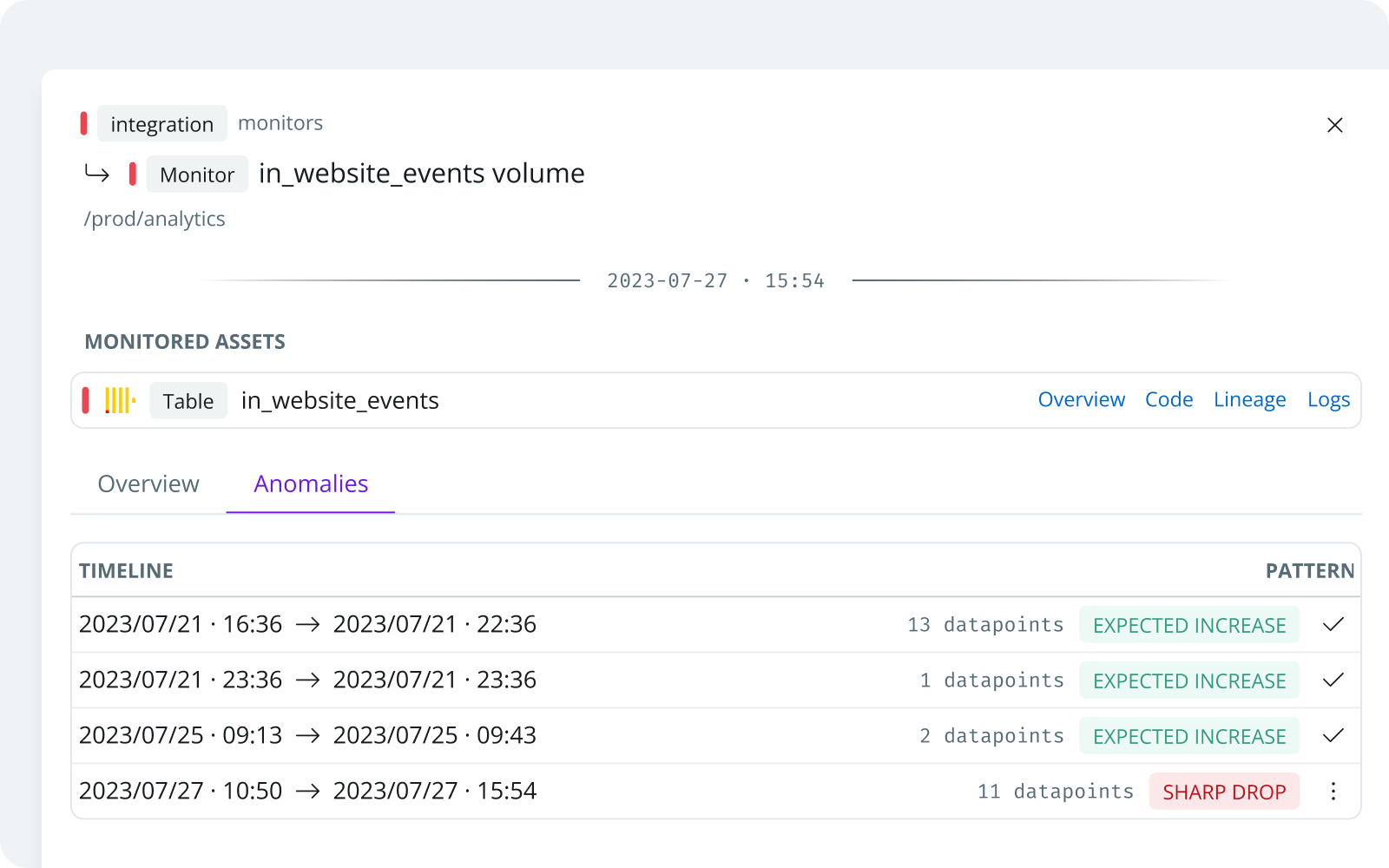Click the Table badge in the asset row

click(188, 400)
